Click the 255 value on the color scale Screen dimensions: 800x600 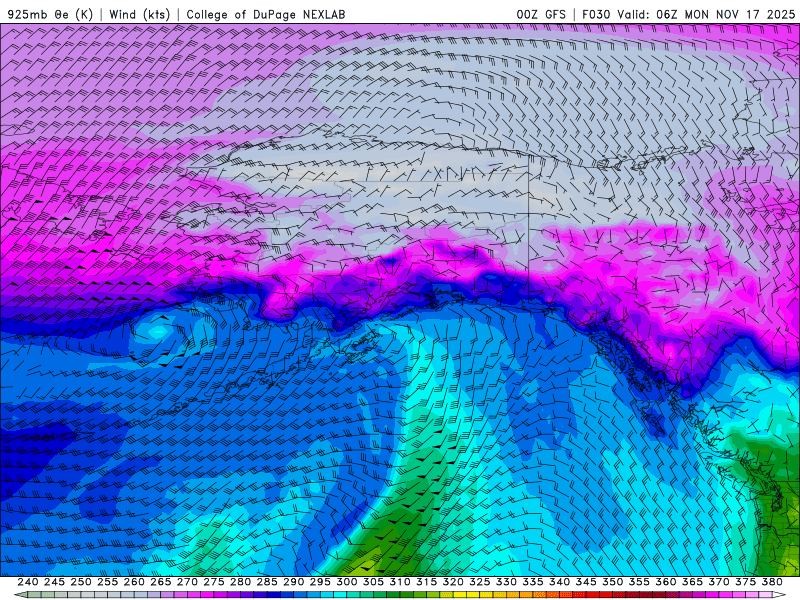point(107,582)
